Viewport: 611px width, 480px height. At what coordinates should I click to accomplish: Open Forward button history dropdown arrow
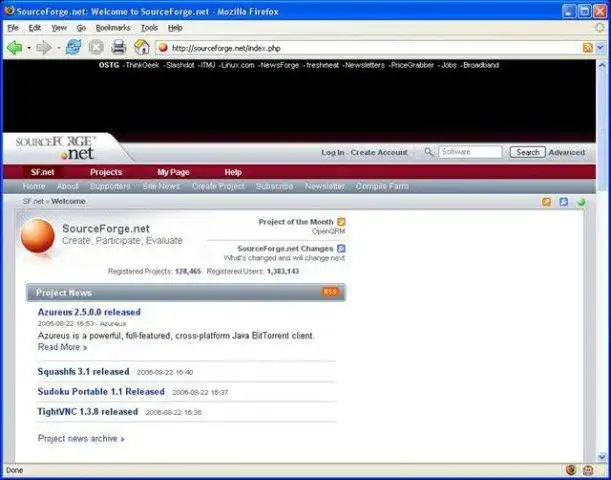(58, 48)
